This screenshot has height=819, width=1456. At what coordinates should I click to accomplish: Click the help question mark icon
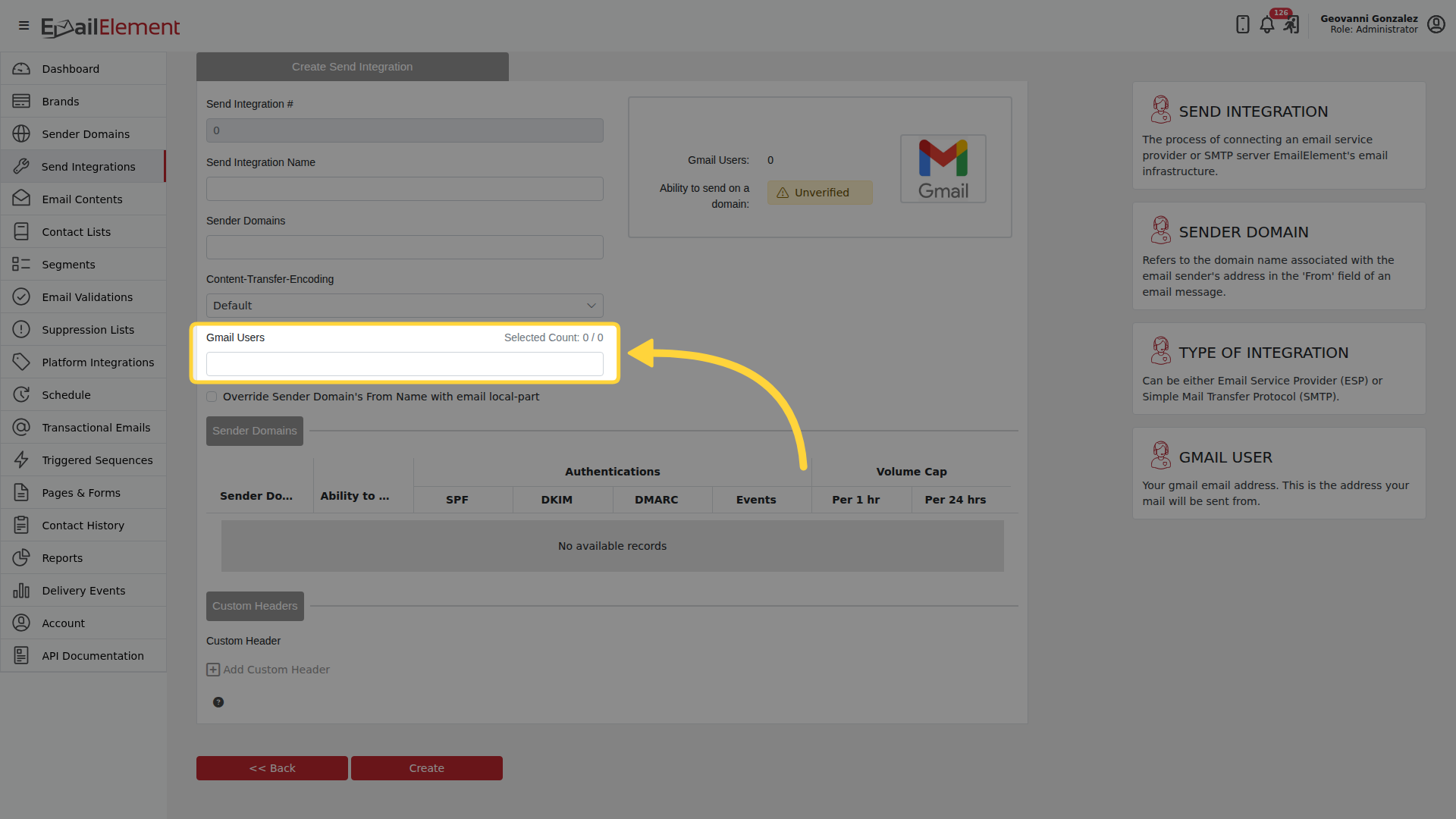[218, 702]
